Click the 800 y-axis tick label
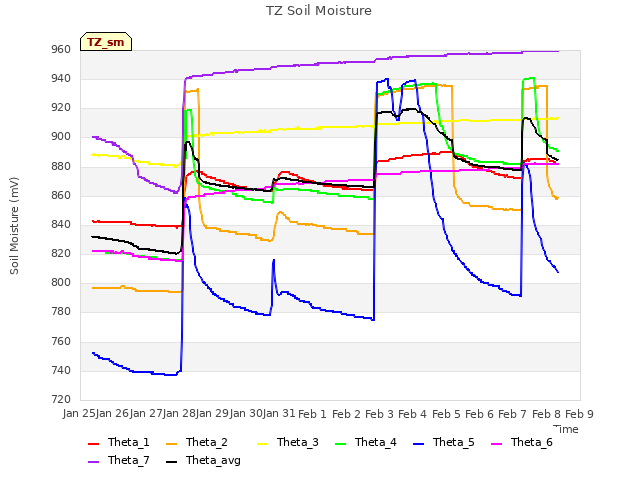640x480 pixels. point(61,283)
